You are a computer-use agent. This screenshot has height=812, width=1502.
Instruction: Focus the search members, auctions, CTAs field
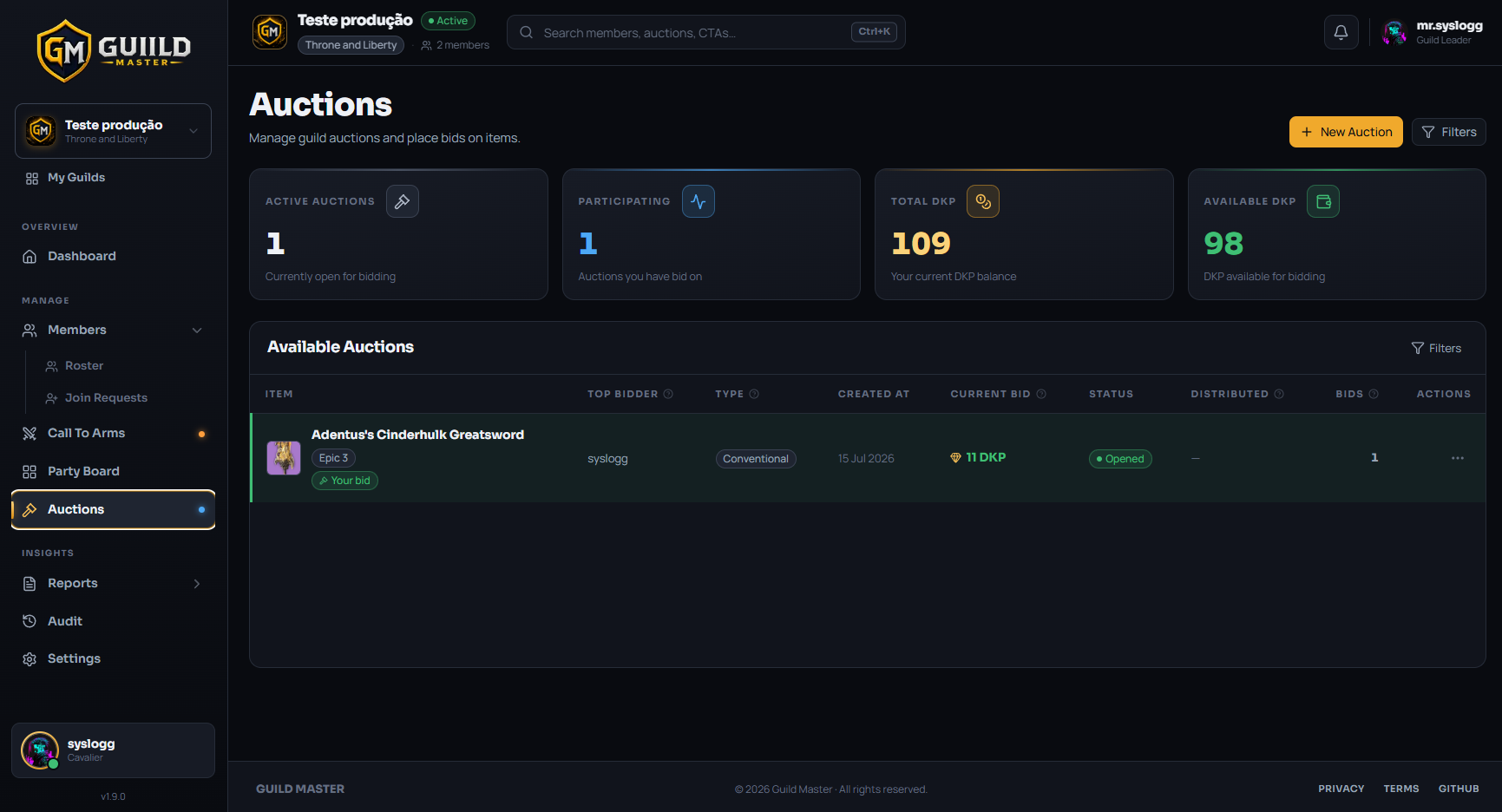coord(705,32)
